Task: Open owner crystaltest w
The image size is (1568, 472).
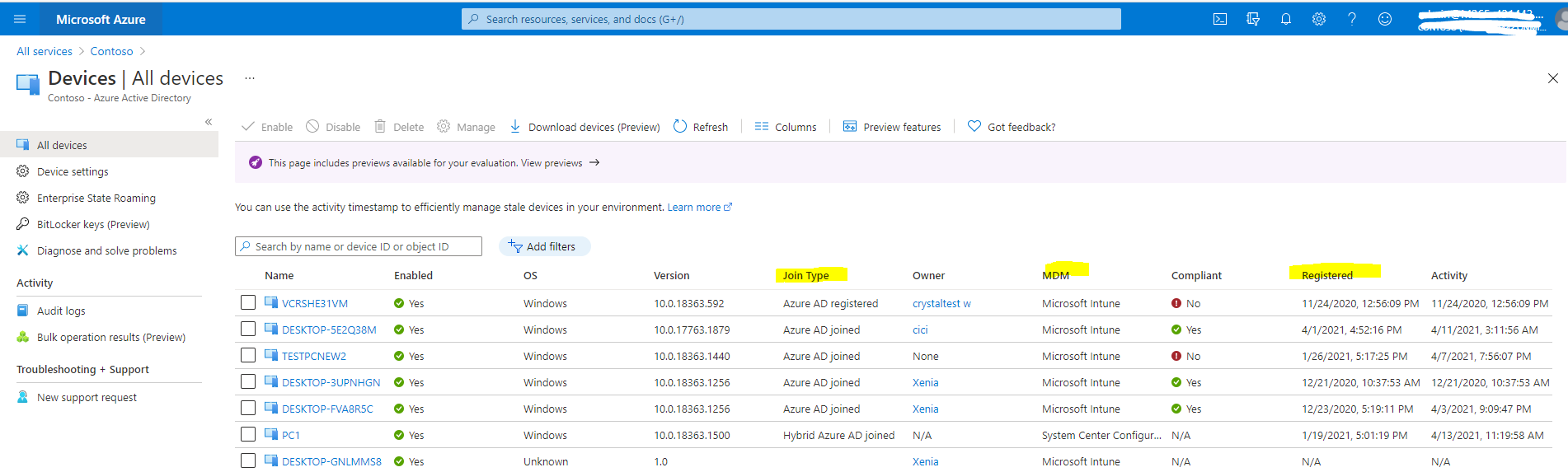Action: coord(941,304)
